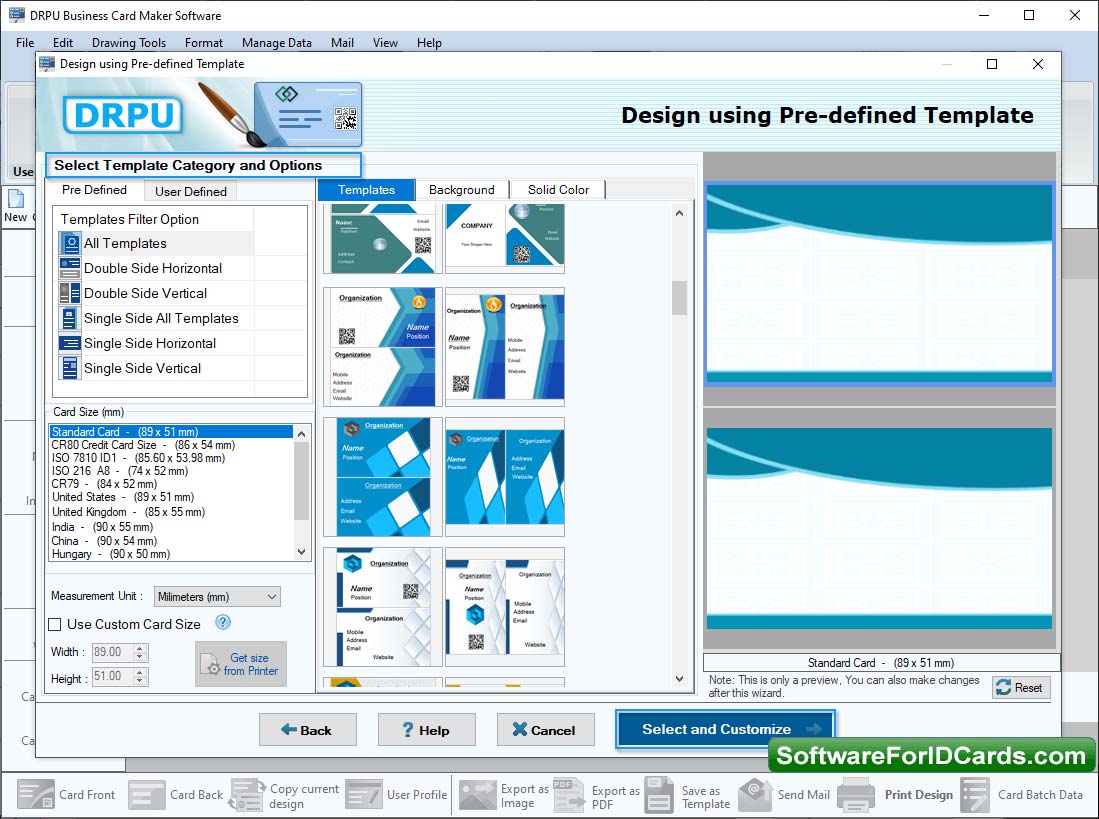Open the Card Batch Data icon
Image resolution: width=1099 pixels, height=819 pixels.
975,794
